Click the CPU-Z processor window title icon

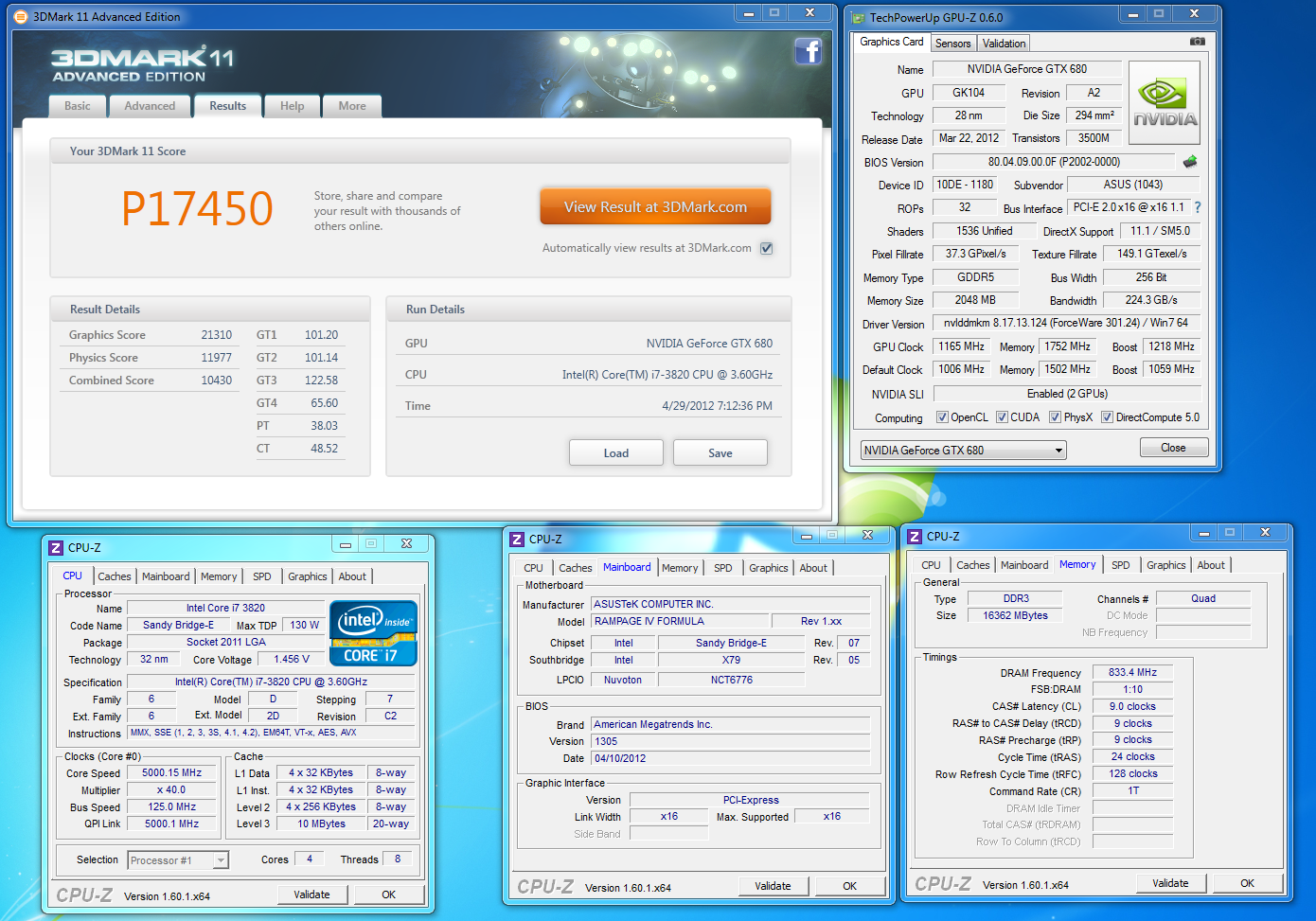pos(56,547)
